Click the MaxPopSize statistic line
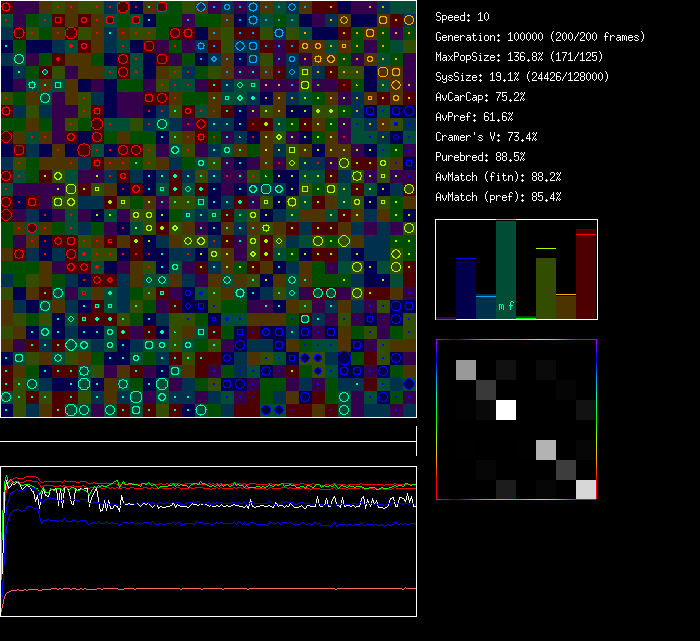The height and width of the screenshot is (641, 700). point(519,57)
